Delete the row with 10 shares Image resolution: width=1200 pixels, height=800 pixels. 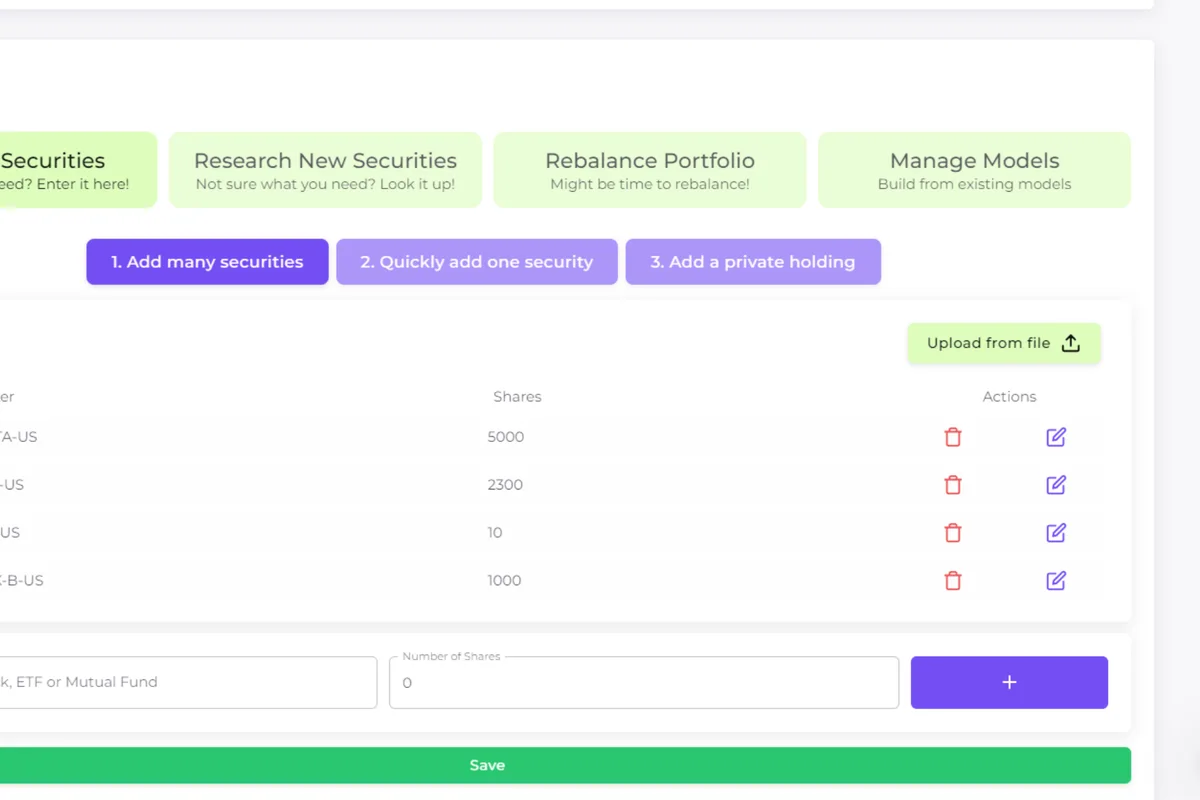point(953,533)
